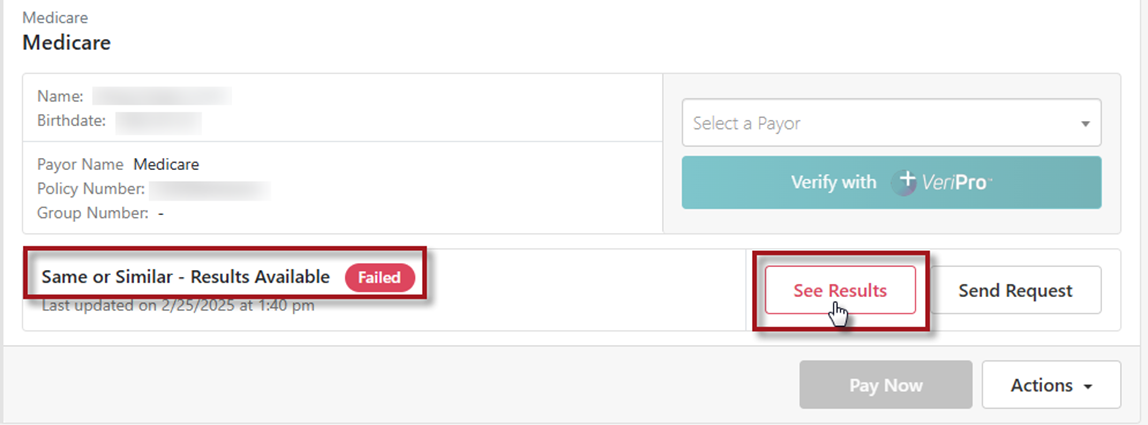1148x425 pixels.
Task: Click the Payor dropdown arrow
Action: (1085, 124)
